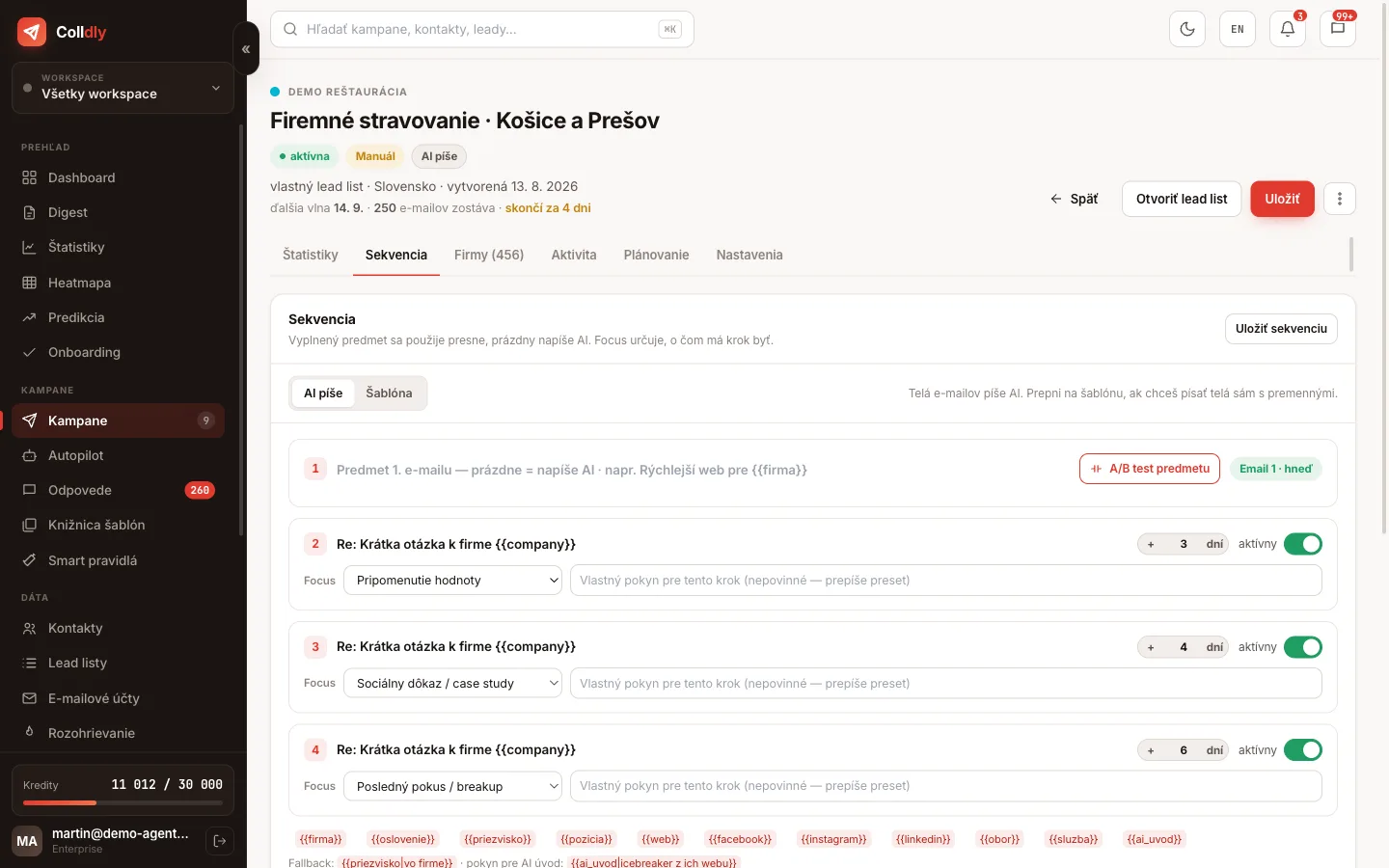Open the Heatmapa view in the sidebar
Image resolution: width=1389 pixels, height=868 pixels.
[x=118, y=283]
